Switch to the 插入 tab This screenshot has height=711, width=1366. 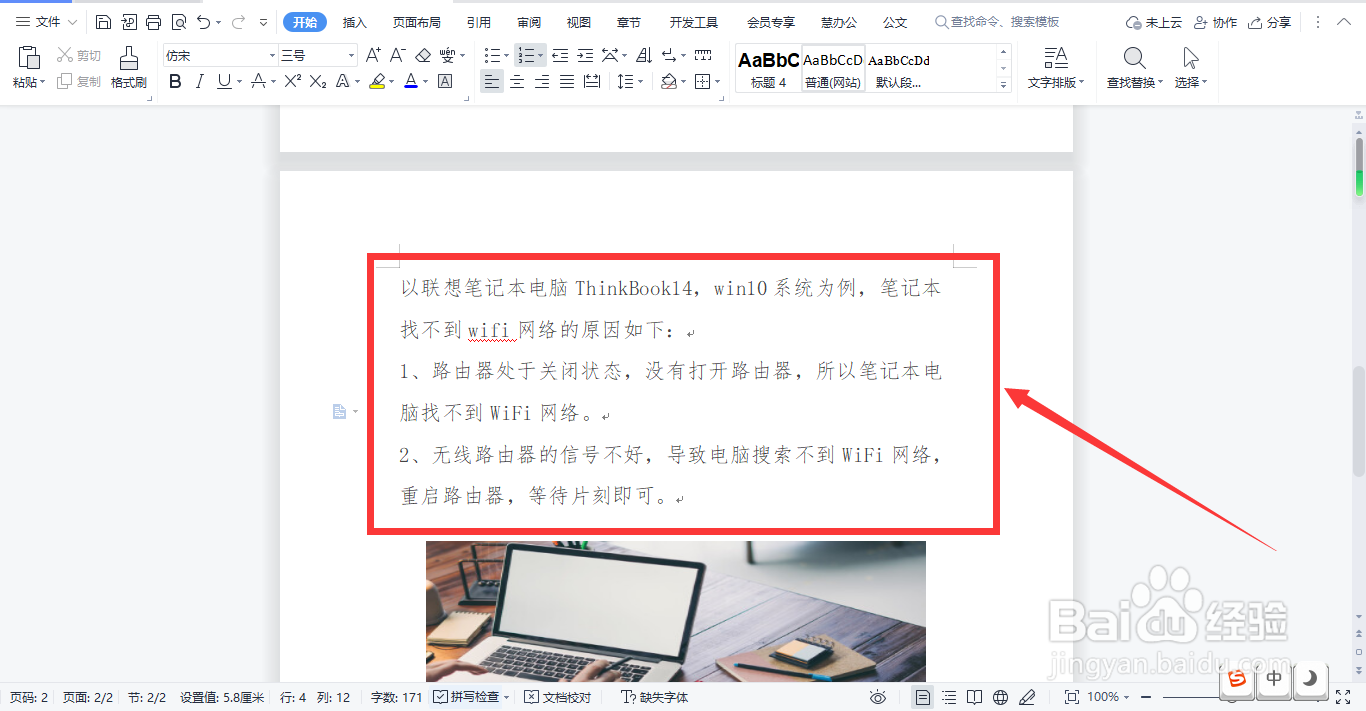(x=354, y=22)
